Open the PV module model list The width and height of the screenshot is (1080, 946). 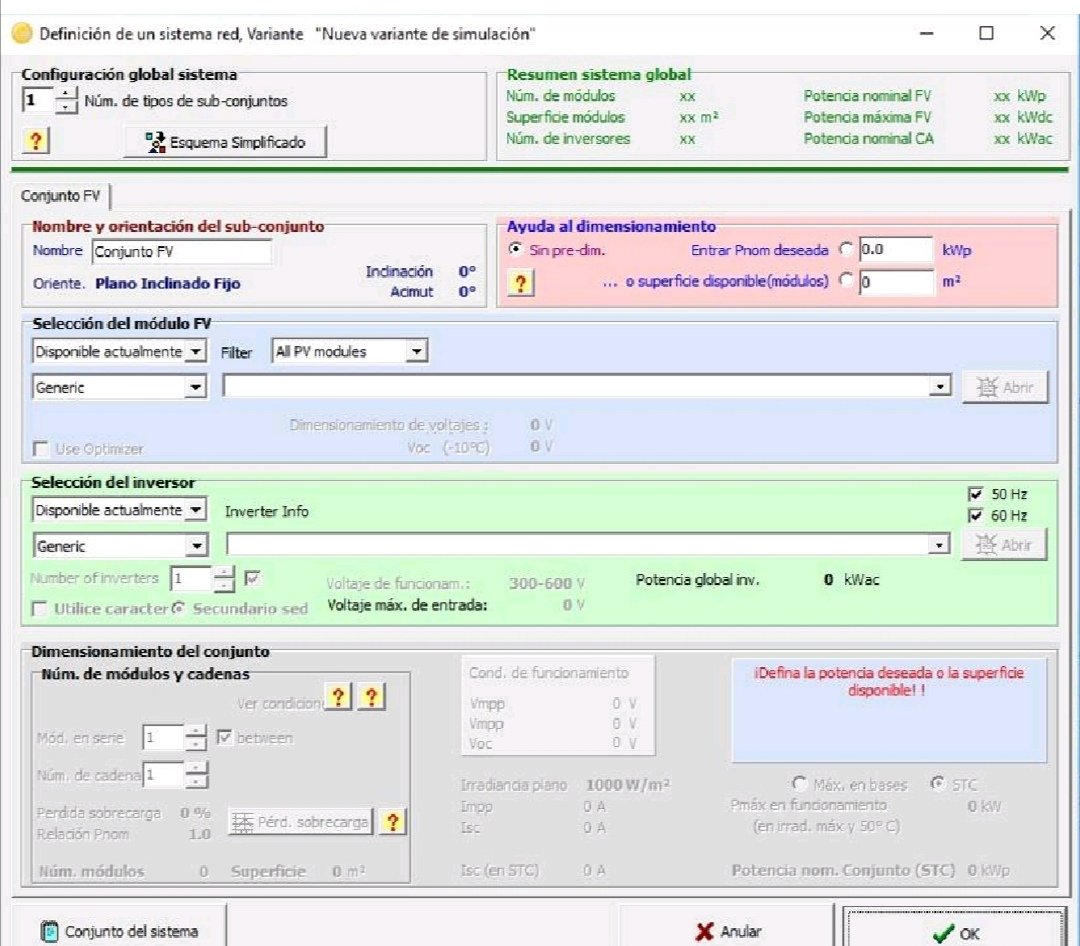939,387
